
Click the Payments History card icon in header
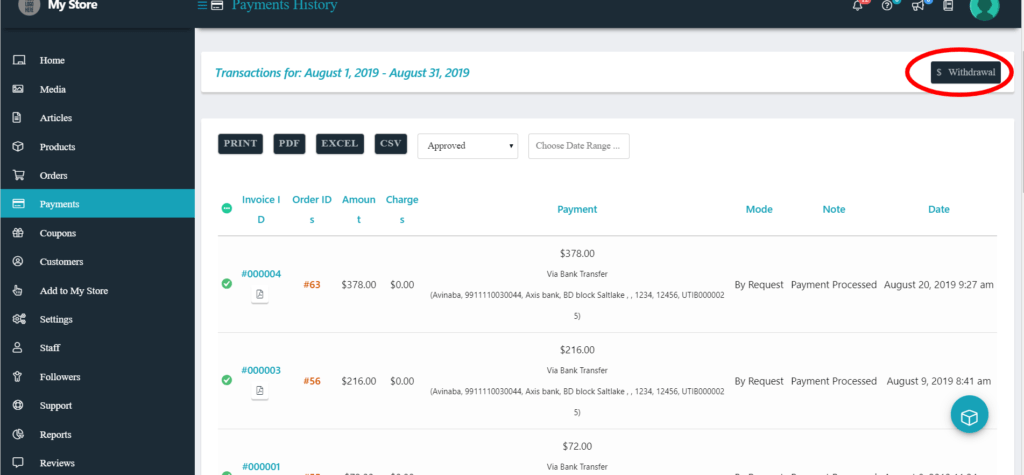[x=218, y=6]
